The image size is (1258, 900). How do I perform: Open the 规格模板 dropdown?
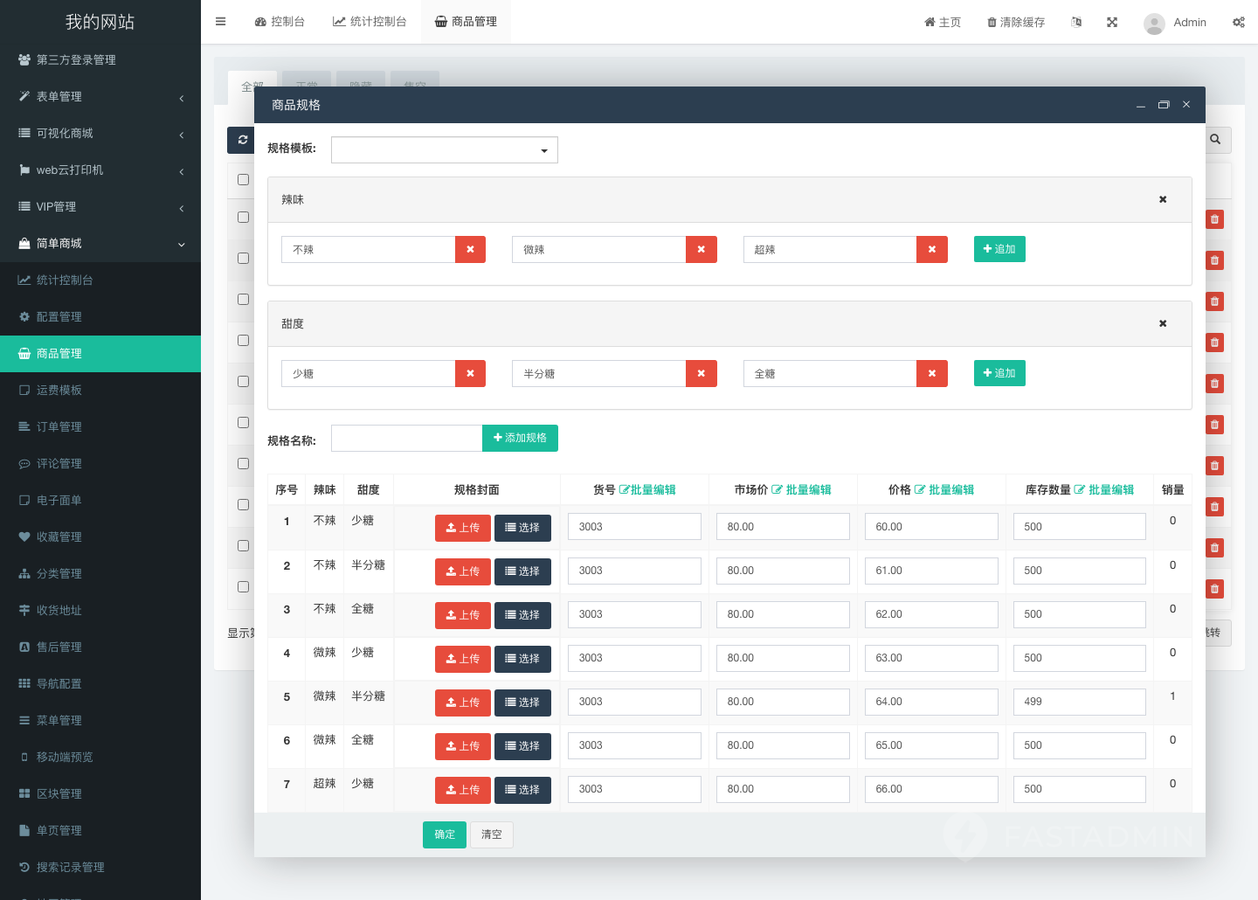[444, 150]
